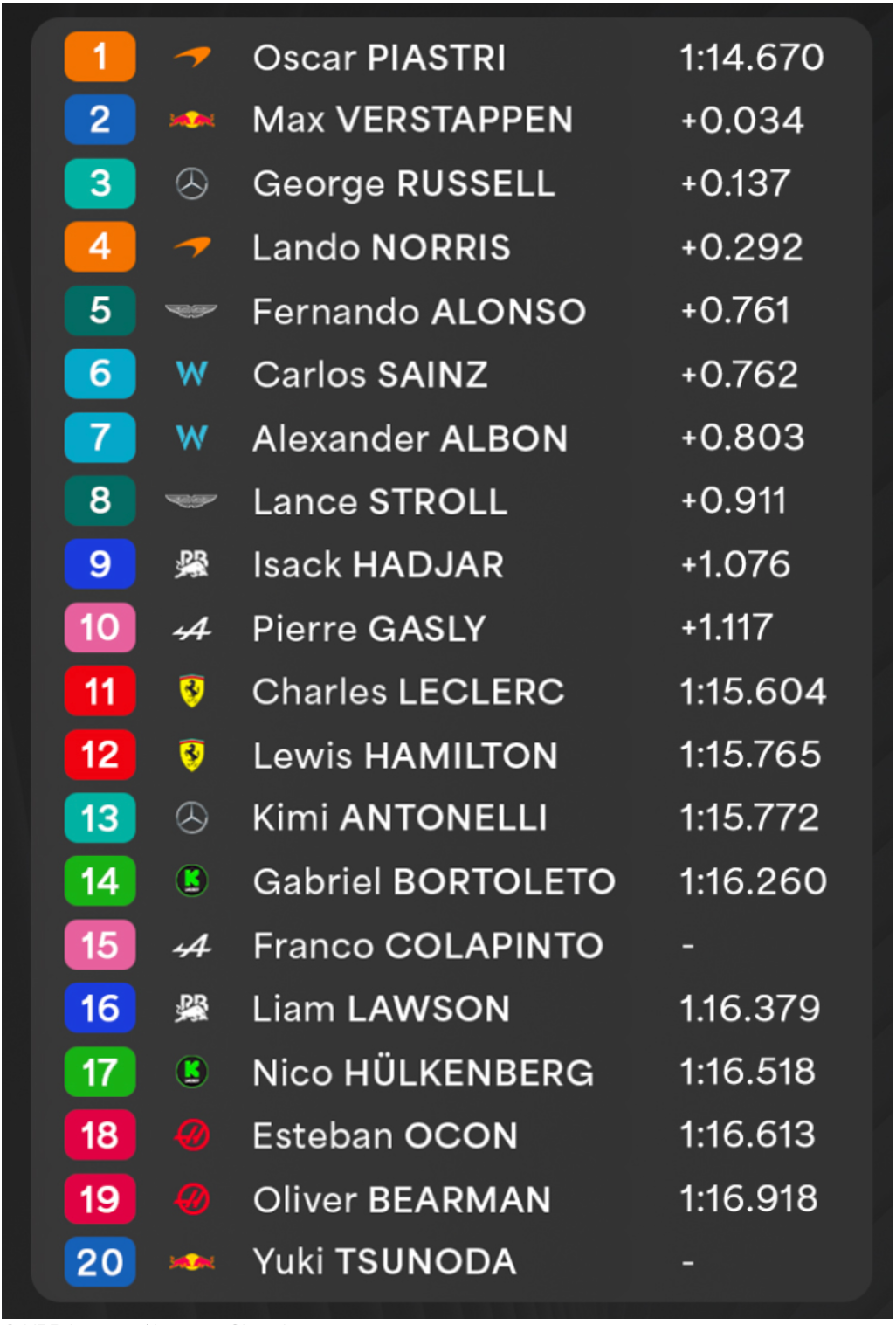Image resolution: width=896 pixels, height=1325 pixels.
Task: Select the orange position 1 badge
Action: [x=100, y=57]
